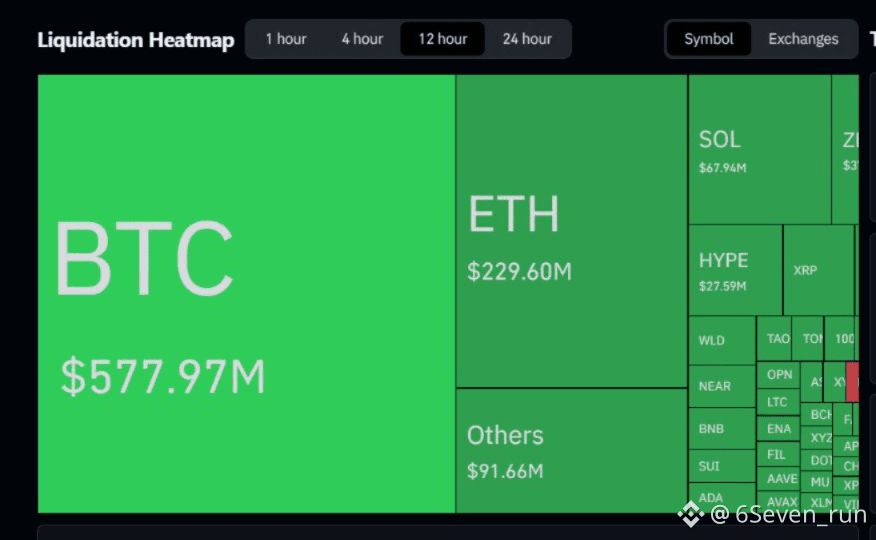This screenshot has height=540, width=876.
Task: Click the ENA heatmap tile
Action: (x=779, y=428)
